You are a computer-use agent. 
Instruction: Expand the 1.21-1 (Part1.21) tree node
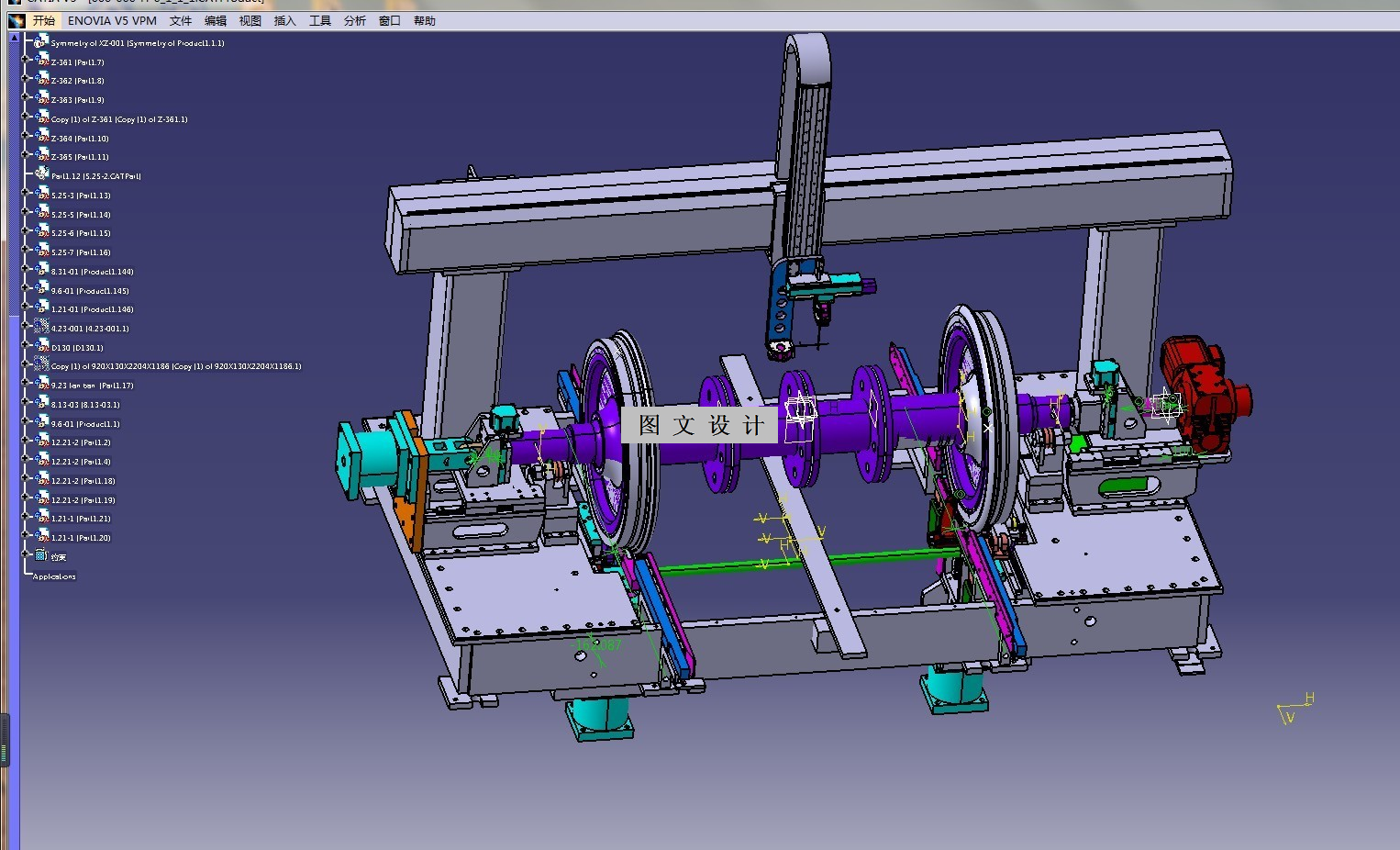click(26, 518)
